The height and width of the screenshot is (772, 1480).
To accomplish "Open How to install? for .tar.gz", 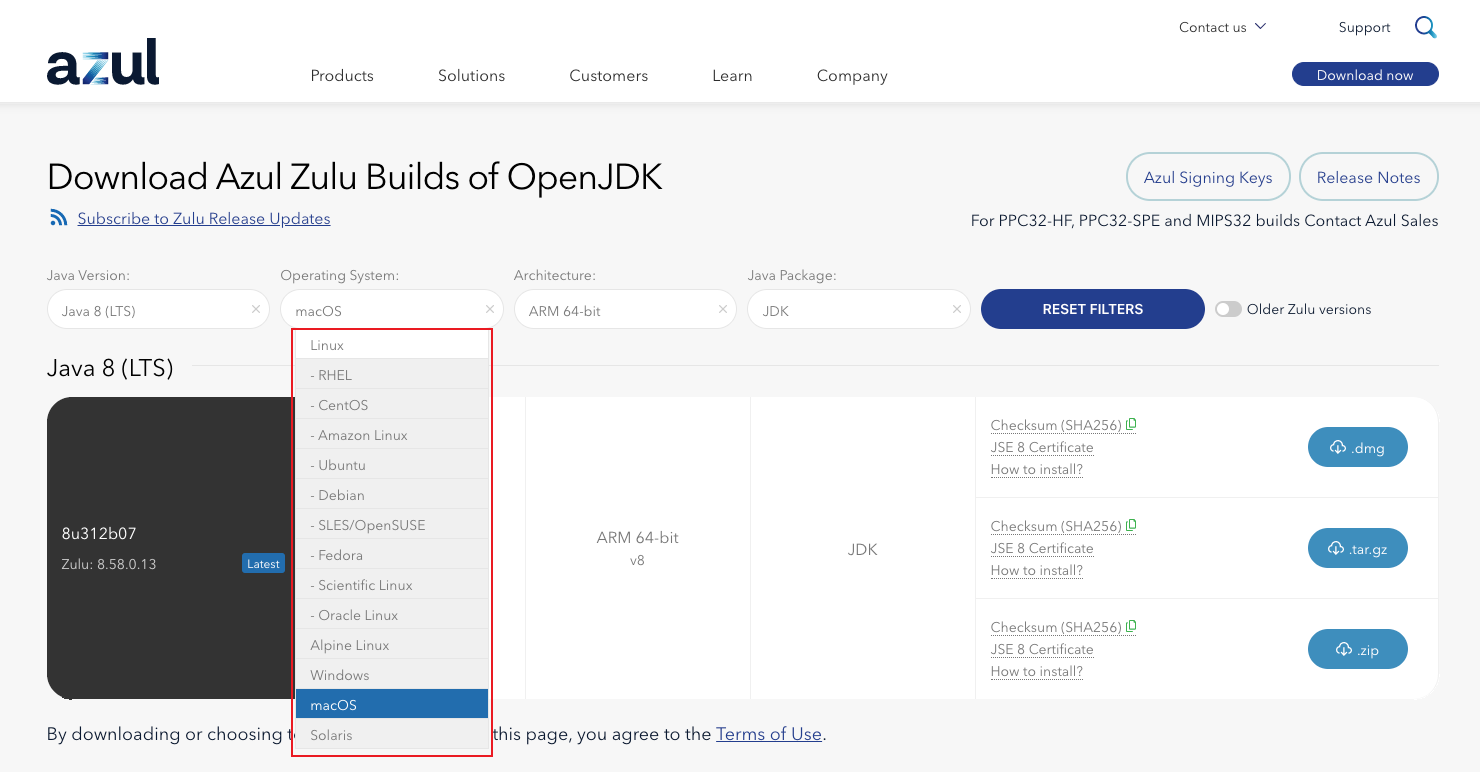I will [1037, 570].
